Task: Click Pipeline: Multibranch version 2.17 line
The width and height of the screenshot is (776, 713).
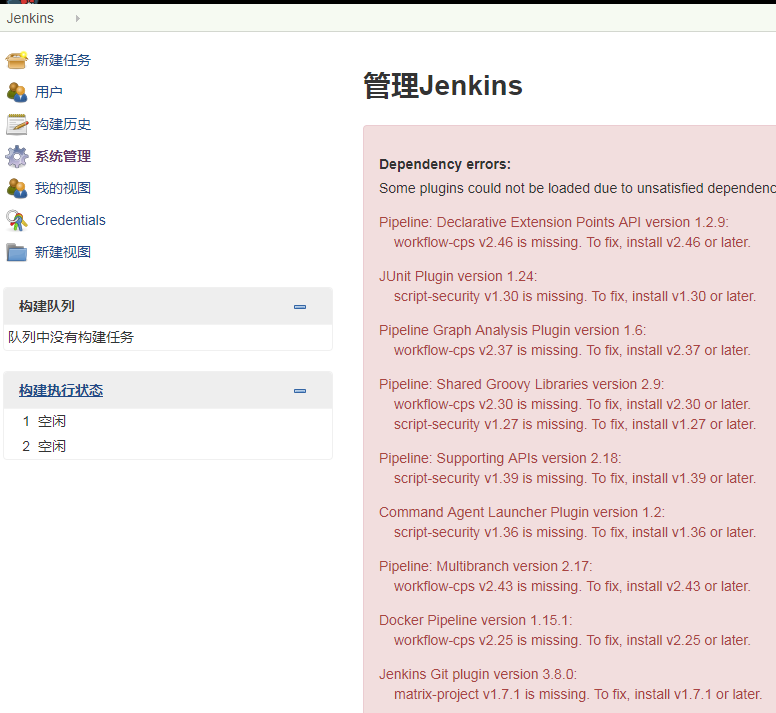Action: tap(485, 567)
